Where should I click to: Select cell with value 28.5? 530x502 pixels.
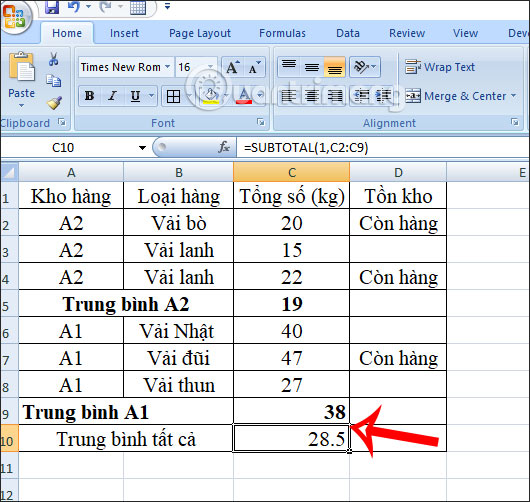(x=291, y=438)
